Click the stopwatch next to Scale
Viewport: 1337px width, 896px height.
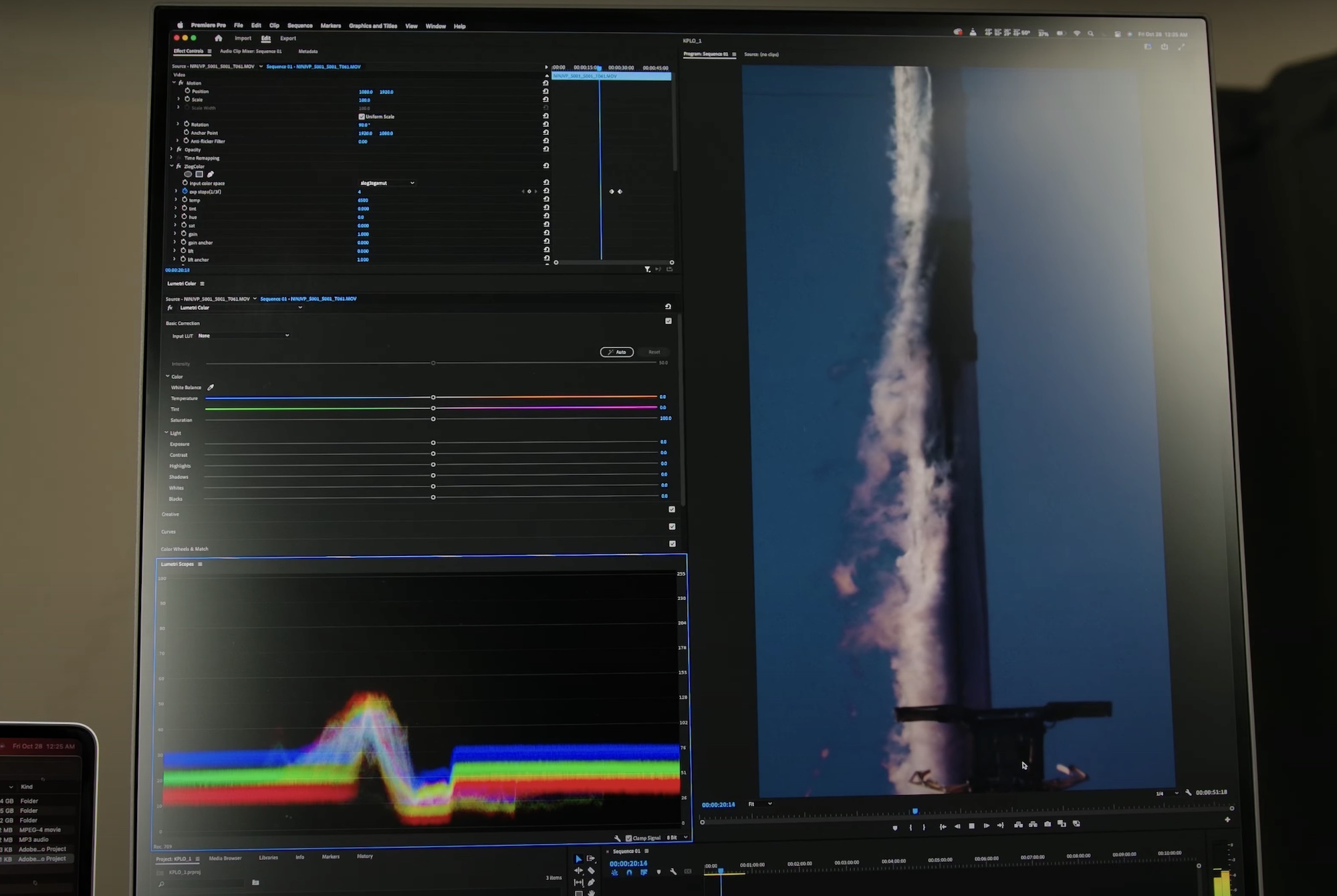[187, 100]
